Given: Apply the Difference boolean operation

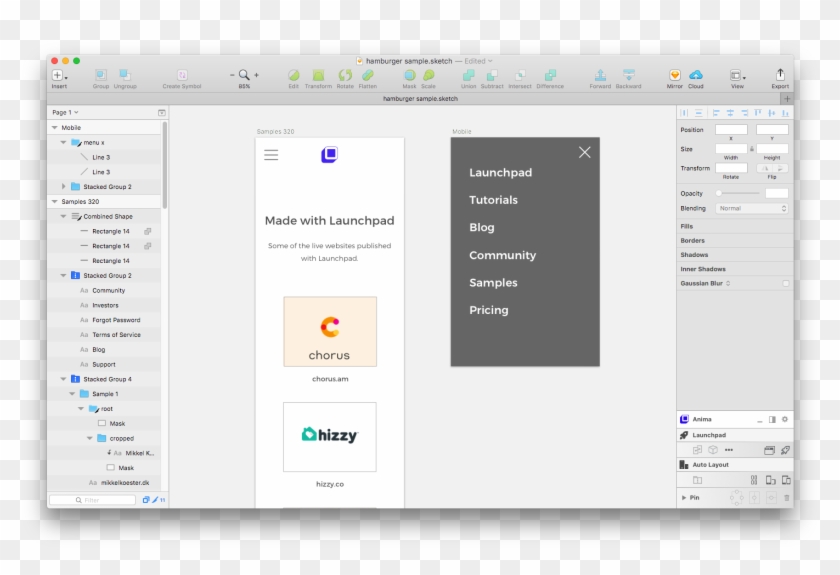Looking at the screenshot, I should [550, 75].
